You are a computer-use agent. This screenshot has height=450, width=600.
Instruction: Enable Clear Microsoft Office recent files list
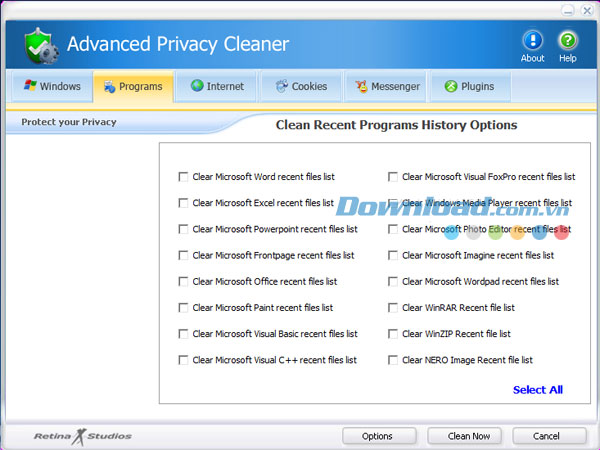pos(183,282)
